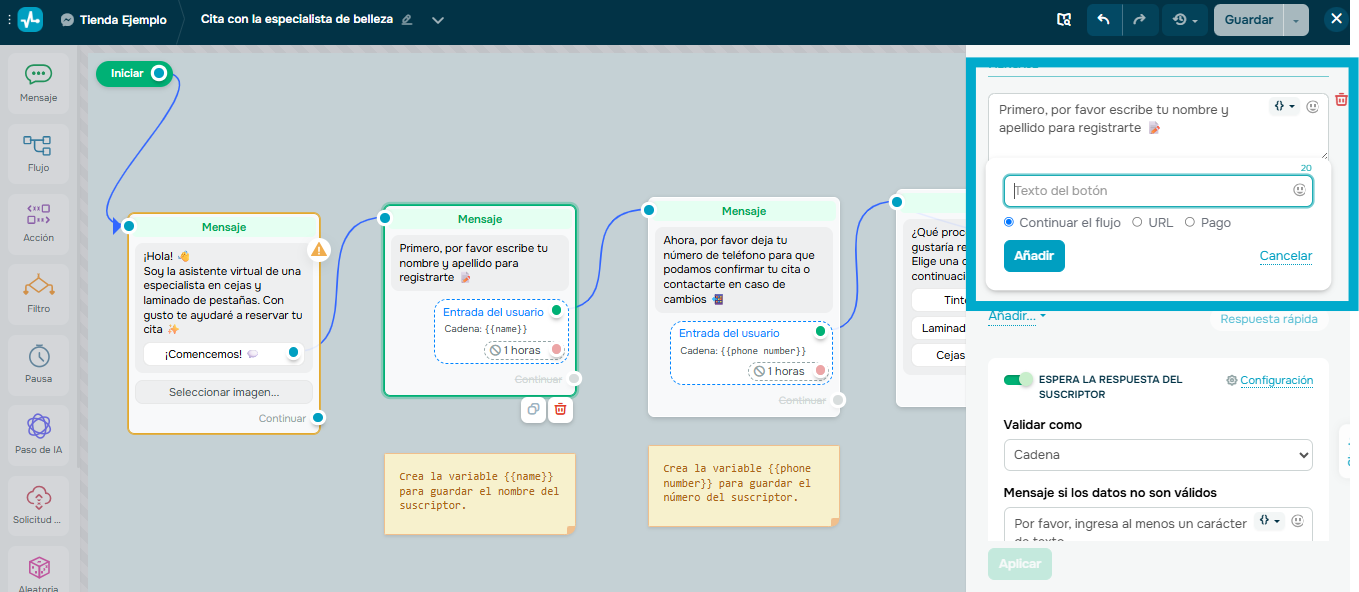This screenshot has width=1359, height=592.
Task: Edit the flow name with the pencil icon
Action: pos(406,19)
